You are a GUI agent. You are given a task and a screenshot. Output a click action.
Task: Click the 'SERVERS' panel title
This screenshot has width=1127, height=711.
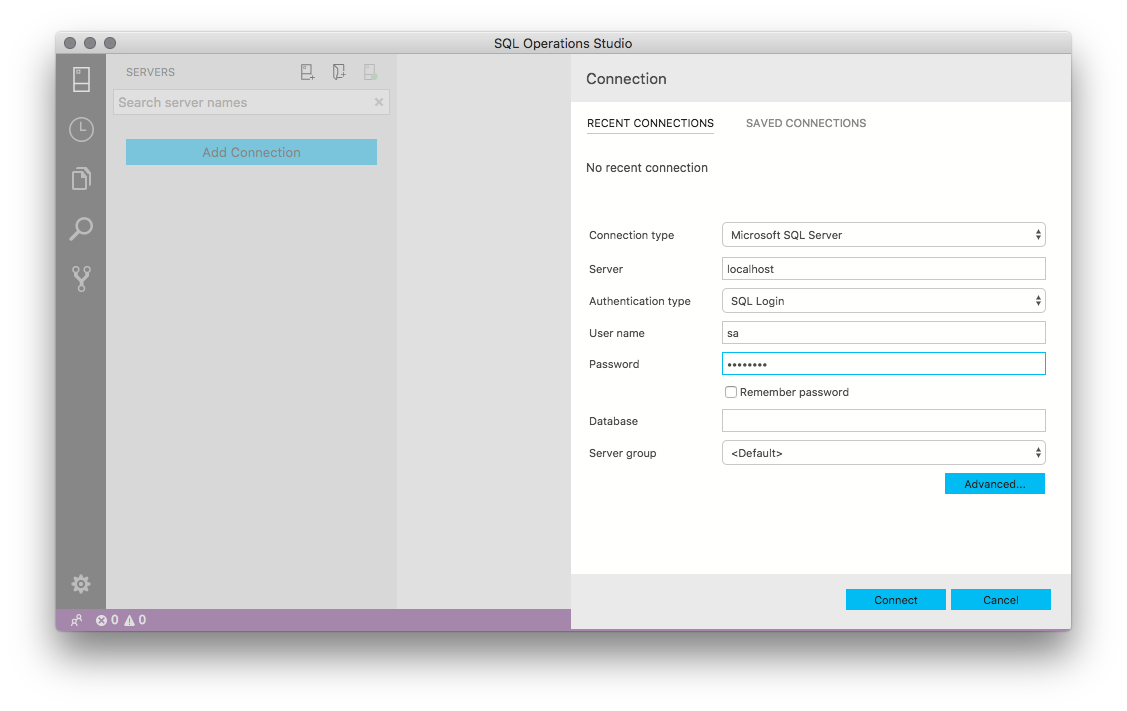tap(150, 72)
